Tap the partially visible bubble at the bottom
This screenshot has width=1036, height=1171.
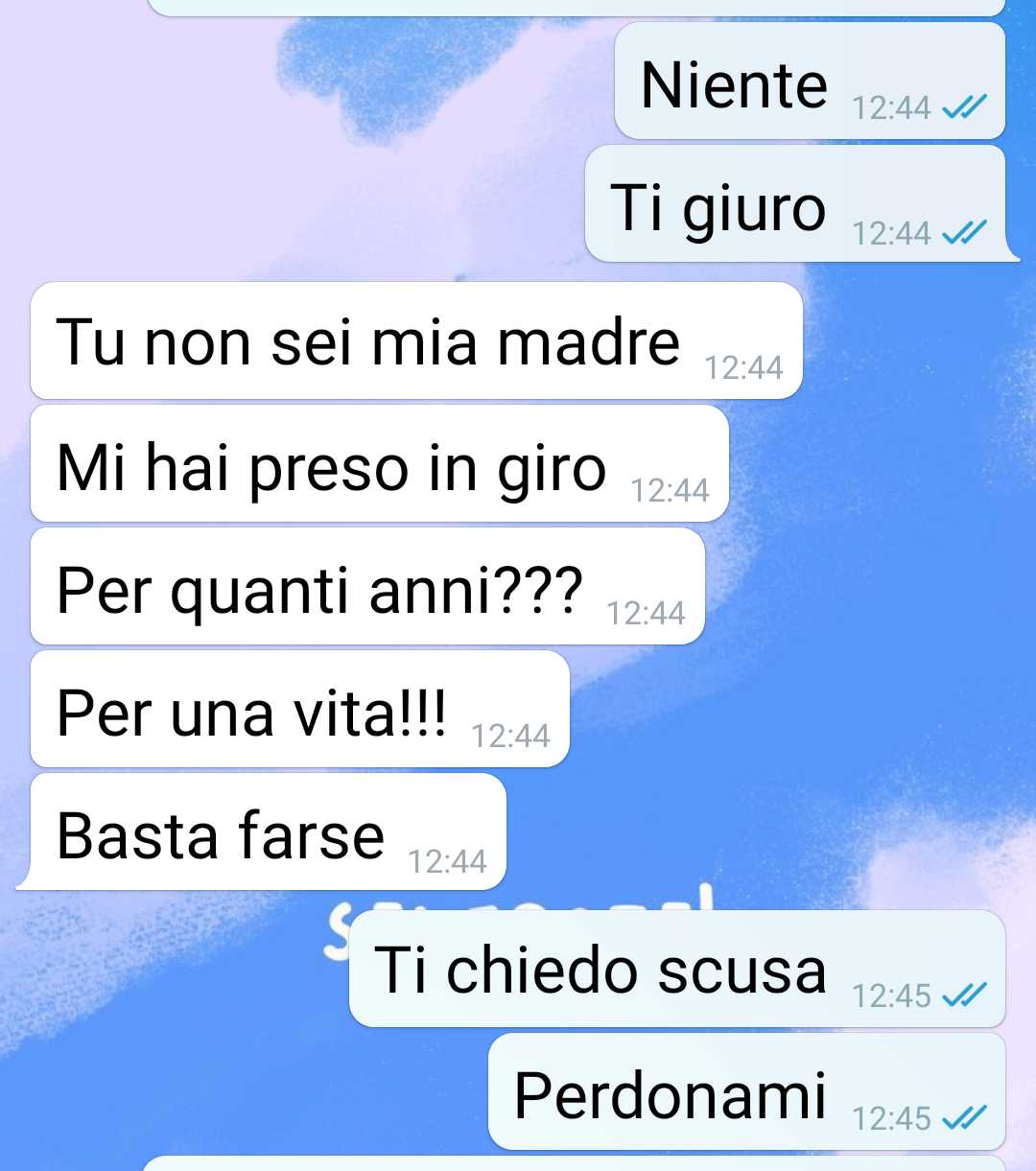coord(574,1163)
